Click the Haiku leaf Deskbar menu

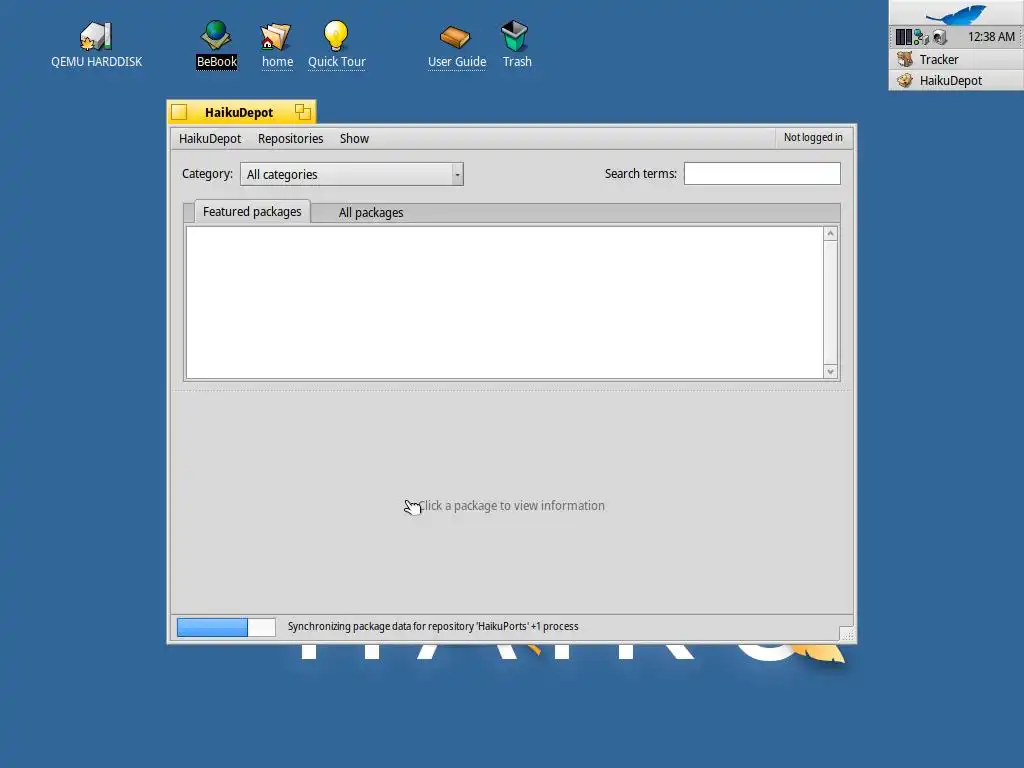tap(956, 13)
